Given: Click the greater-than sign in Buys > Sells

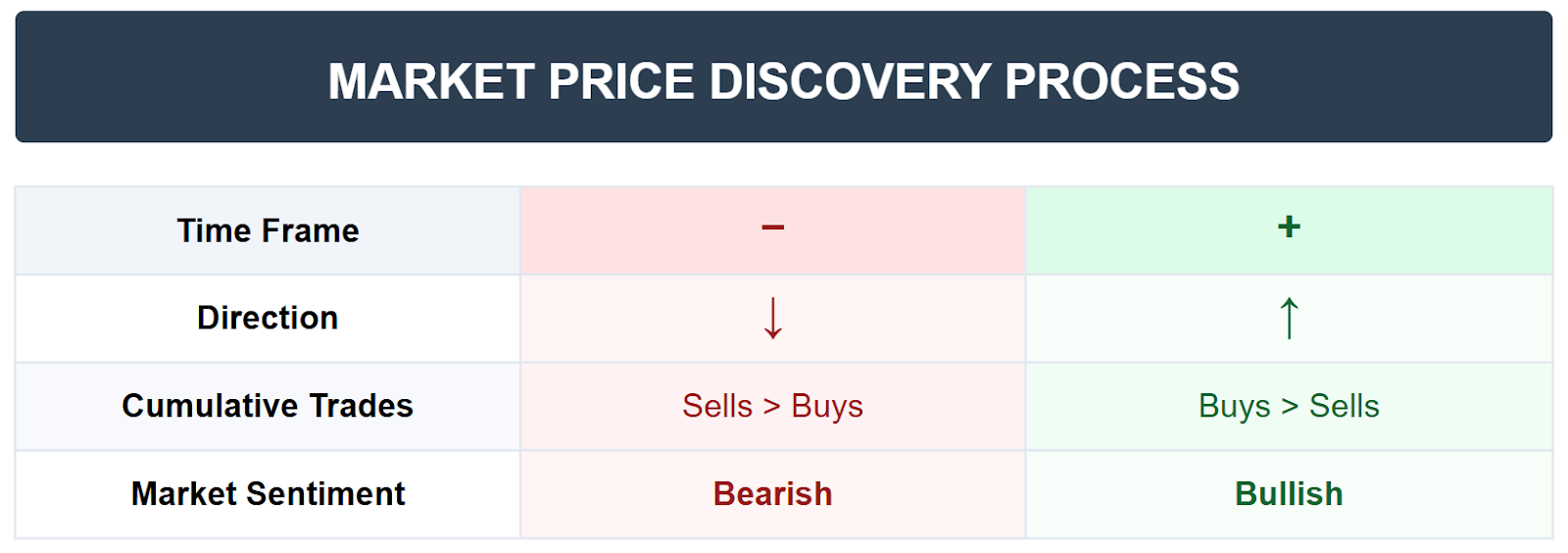Looking at the screenshot, I should pyautogui.click(x=1289, y=406).
